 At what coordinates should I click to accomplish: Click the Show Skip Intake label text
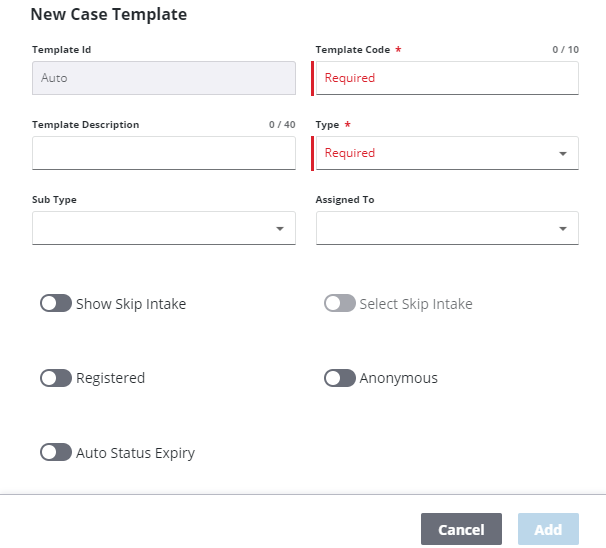tap(131, 304)
